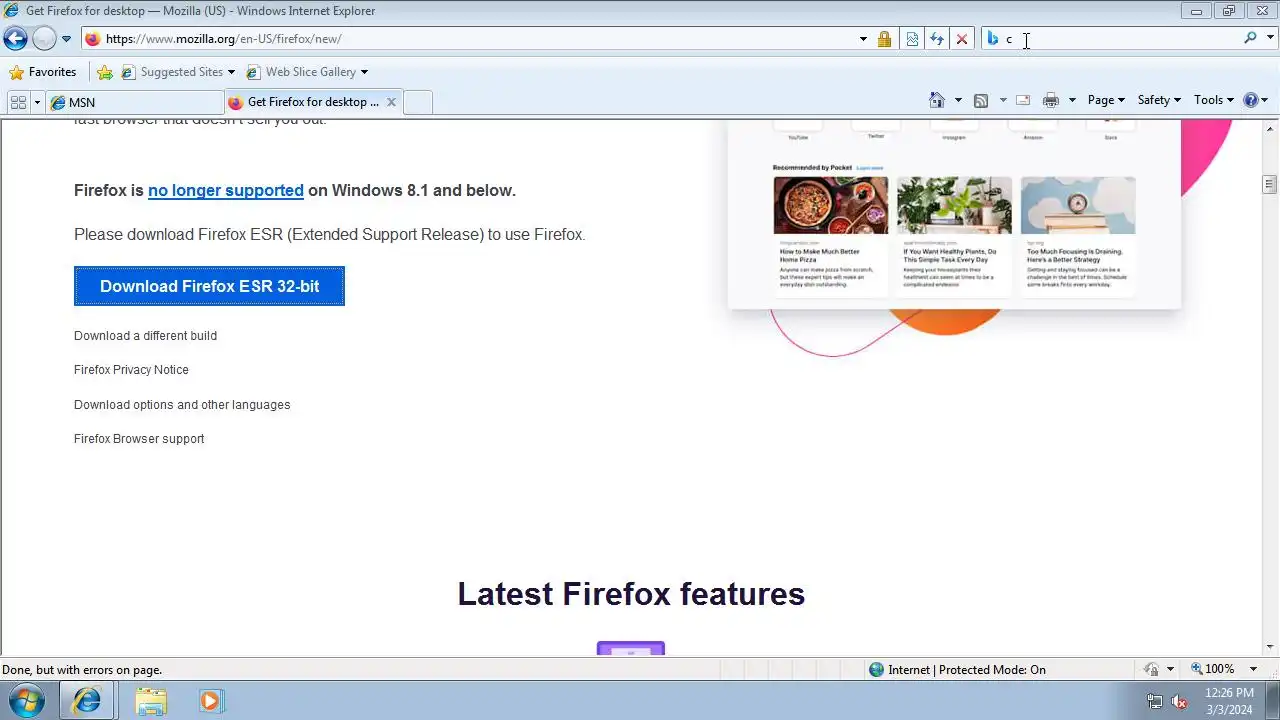Viewport: 1280px width, 720px height.
Task: Open the Page menu
Action: point(1106,100)
